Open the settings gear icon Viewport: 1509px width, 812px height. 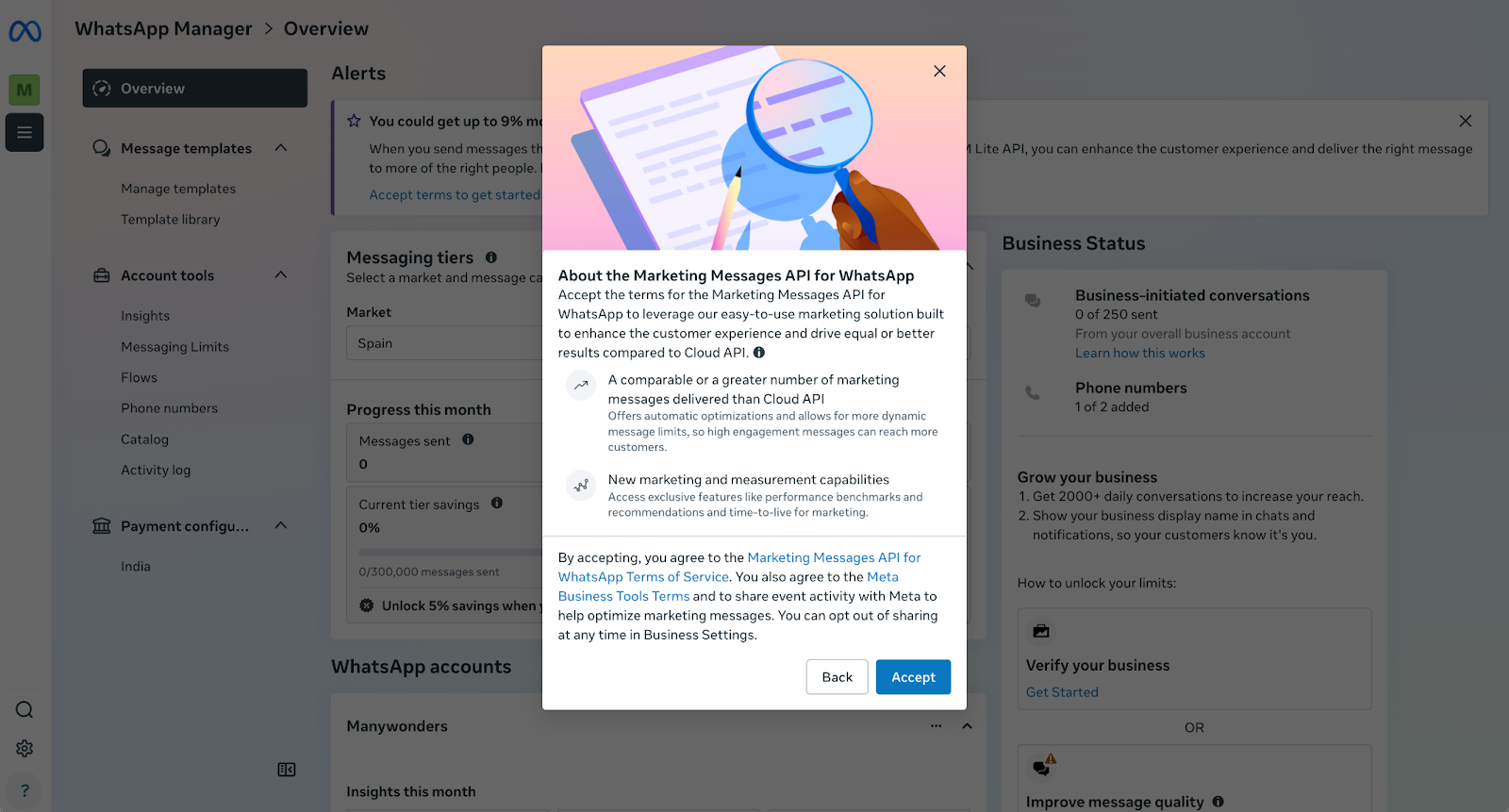click(x=25, y=749)
